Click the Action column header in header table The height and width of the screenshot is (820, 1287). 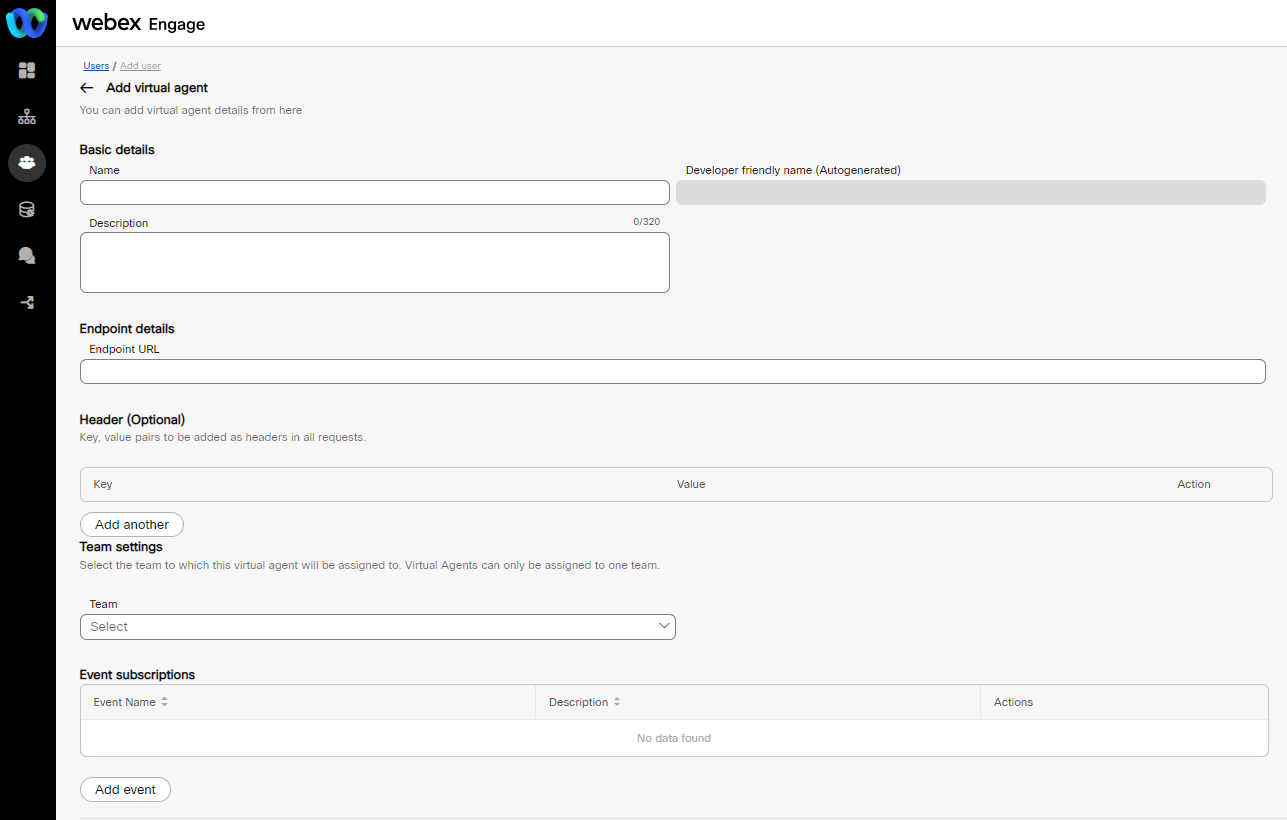pos(1194,484)
